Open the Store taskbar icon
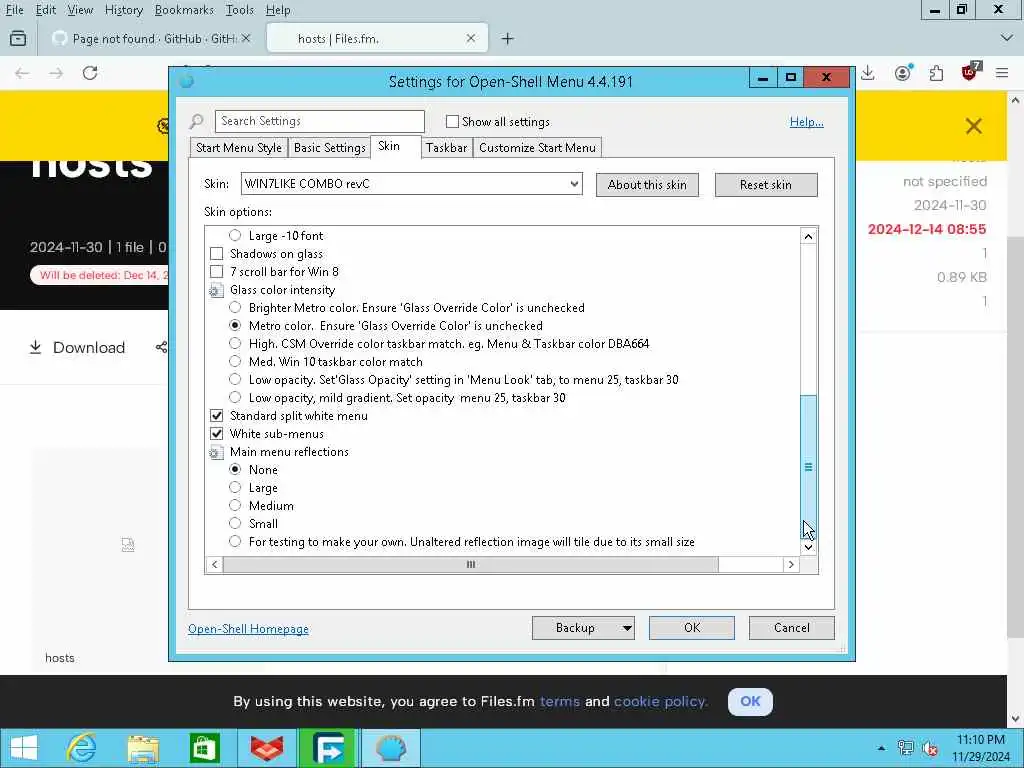Image resolution: width=1024 pixels, height=768 pixels. 204,748
